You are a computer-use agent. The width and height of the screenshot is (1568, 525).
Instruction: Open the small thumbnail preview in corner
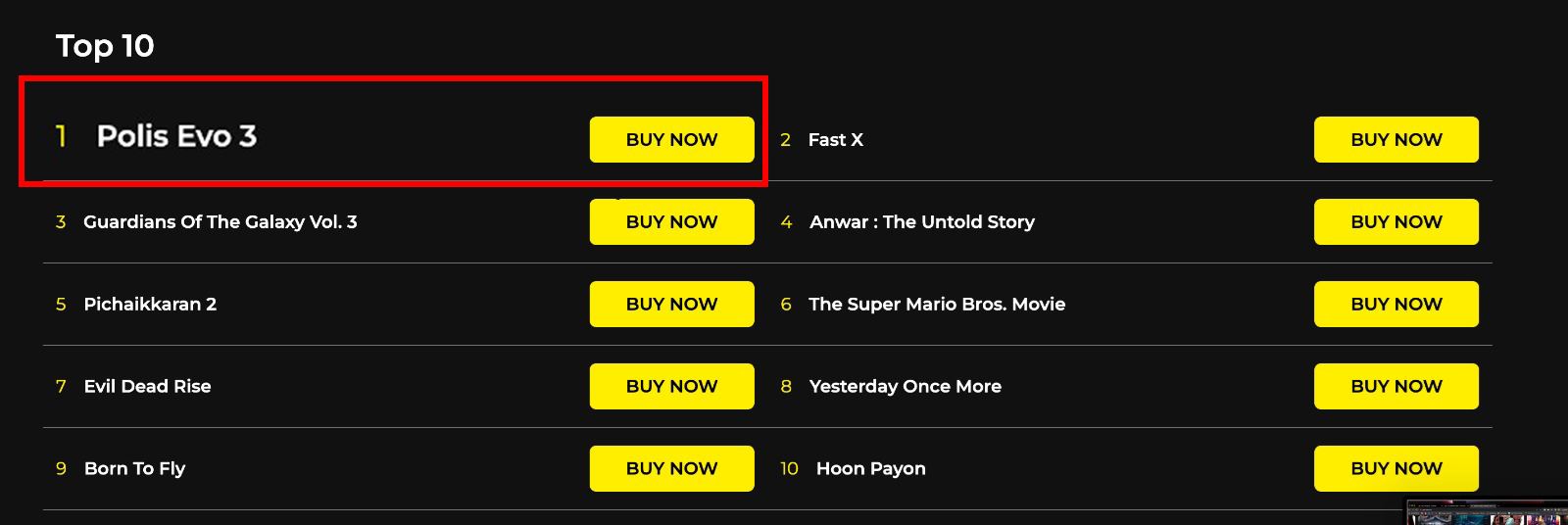(x=1486, y=512)
